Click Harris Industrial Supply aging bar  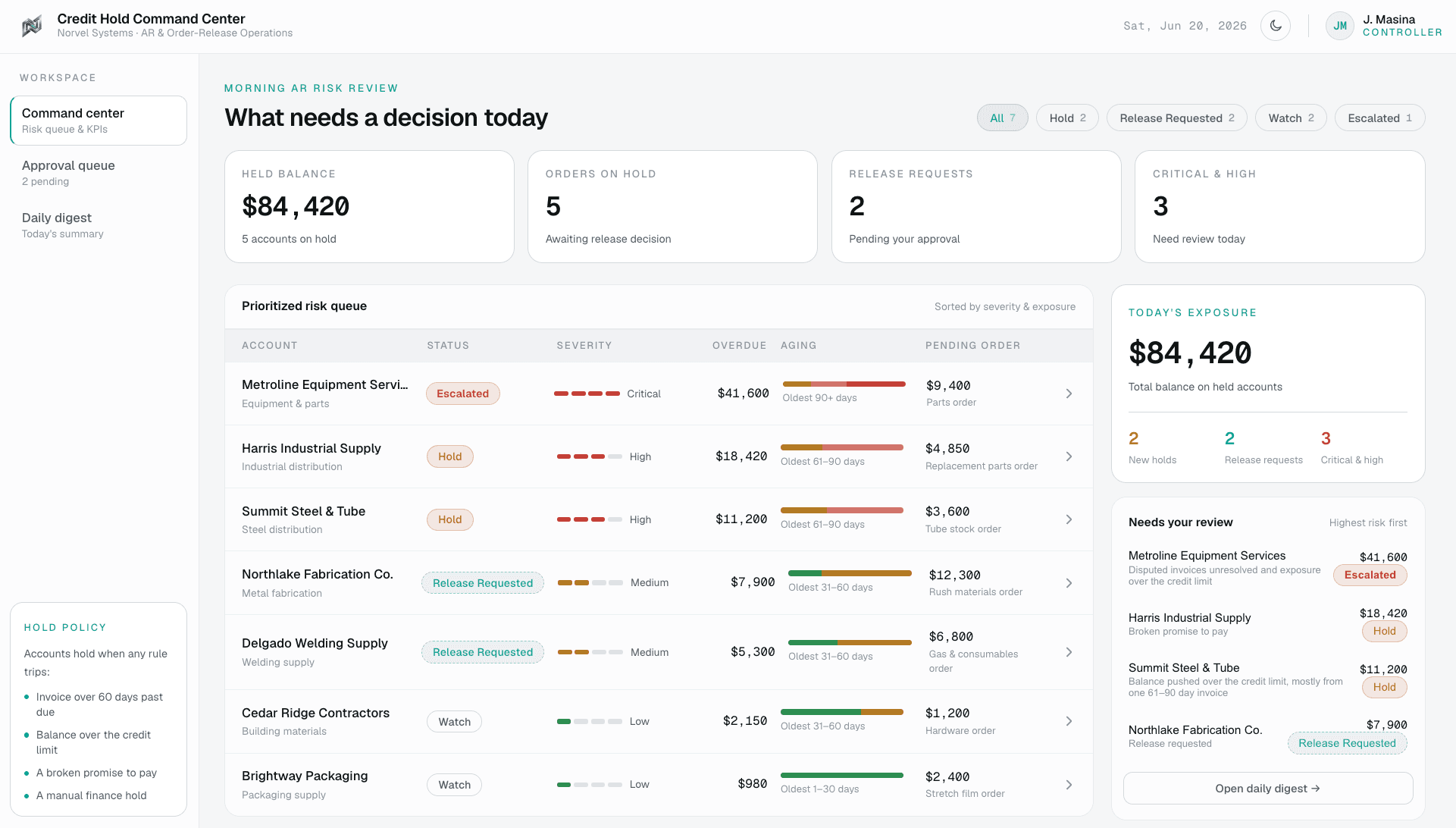pos(841,447)
